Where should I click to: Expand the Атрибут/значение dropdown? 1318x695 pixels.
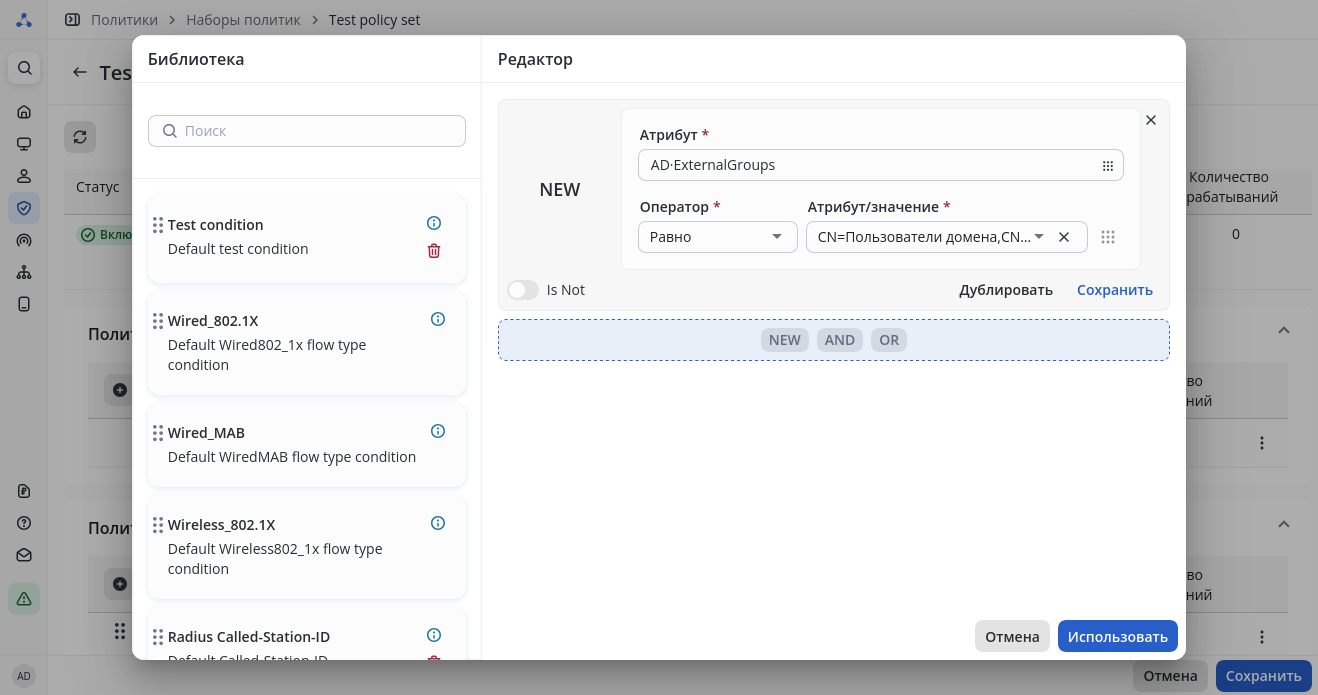[1039, 237]
